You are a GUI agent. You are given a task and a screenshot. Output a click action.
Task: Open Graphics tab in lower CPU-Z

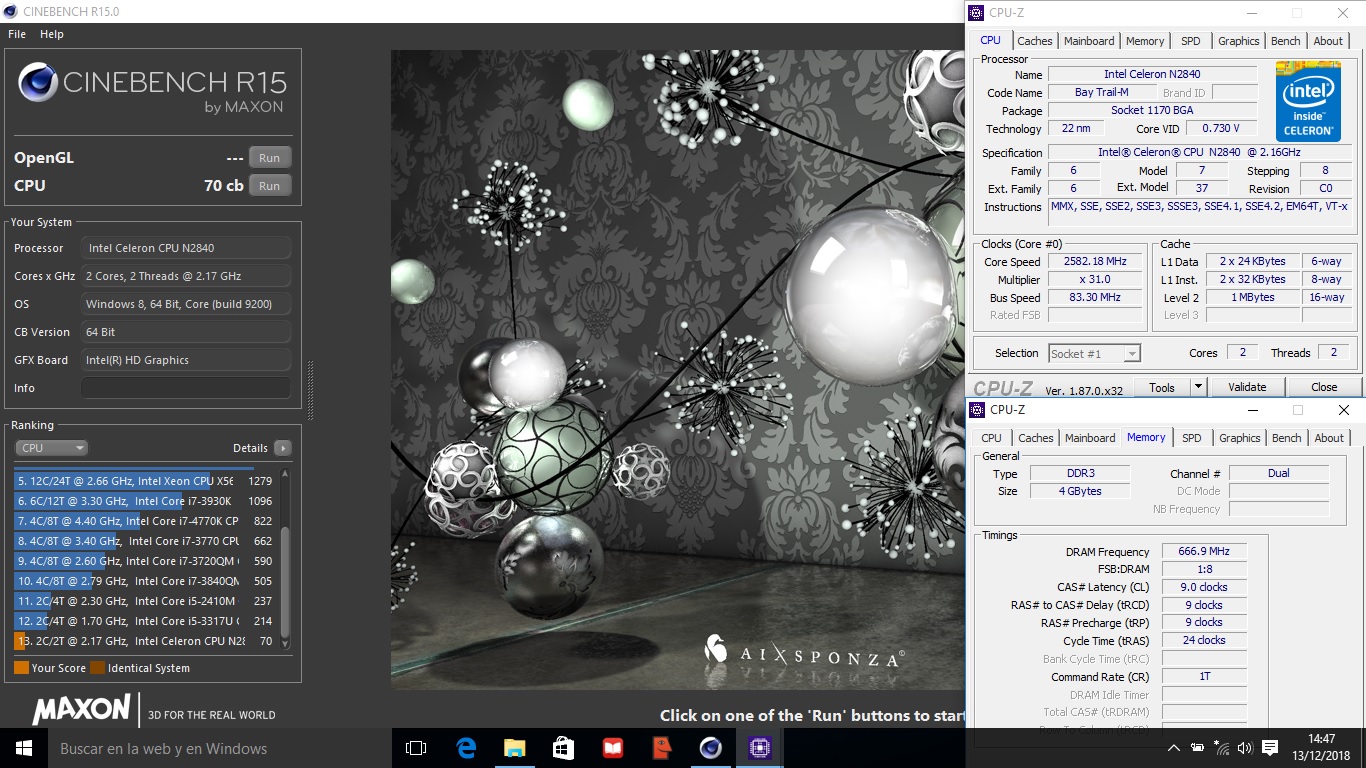(1239, 438)
